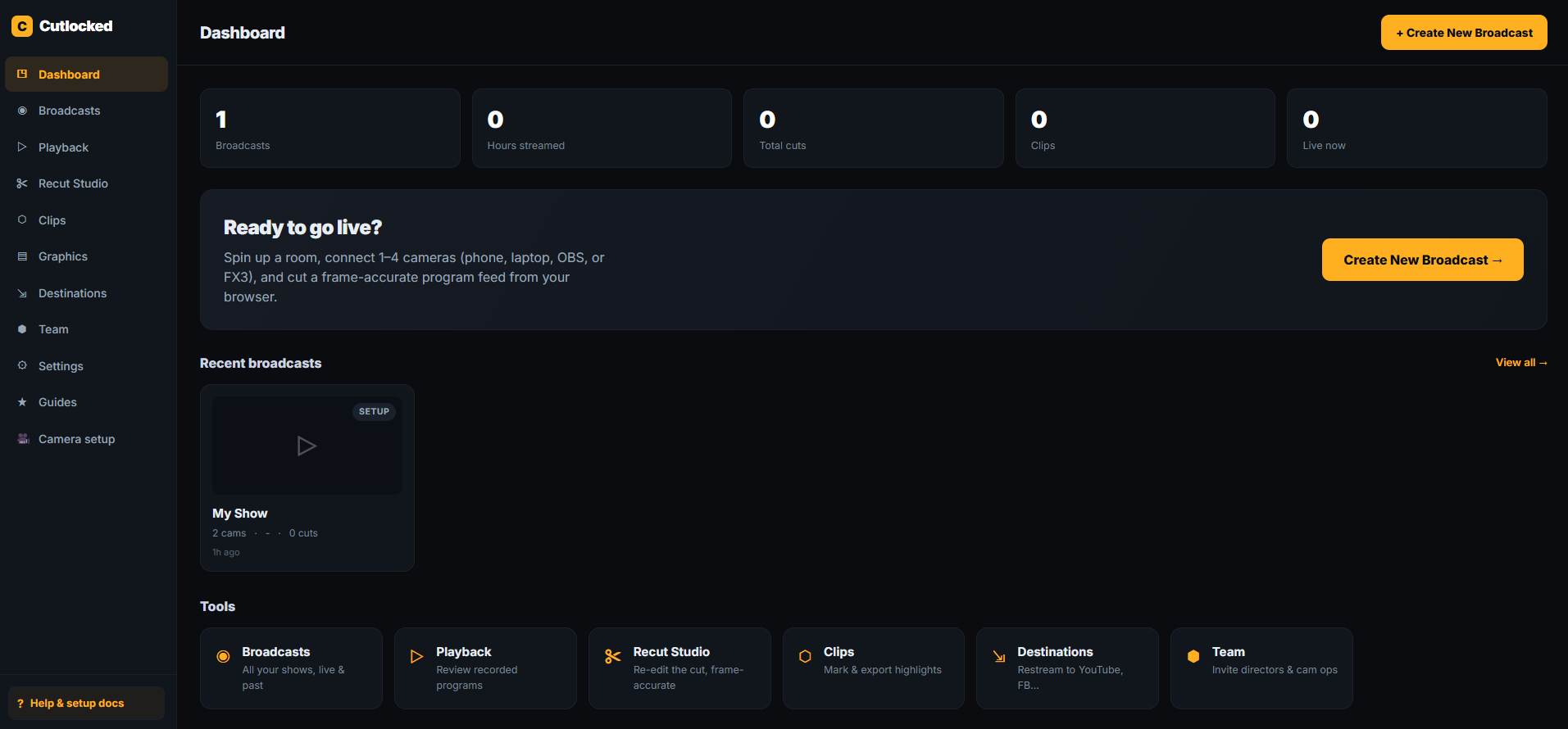Screen dimensions: 1568x729
Task: Select the Graphics icon in sidebar
Action: point(22,256)
